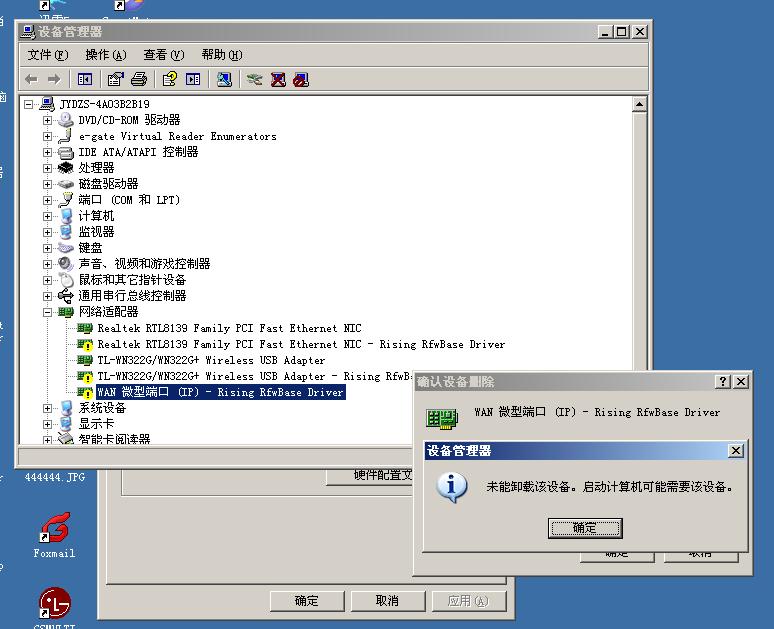The width and height of the screenshot is (774, 629).
Task: Close the 设备管理器 message box
Action: [735, 451]
